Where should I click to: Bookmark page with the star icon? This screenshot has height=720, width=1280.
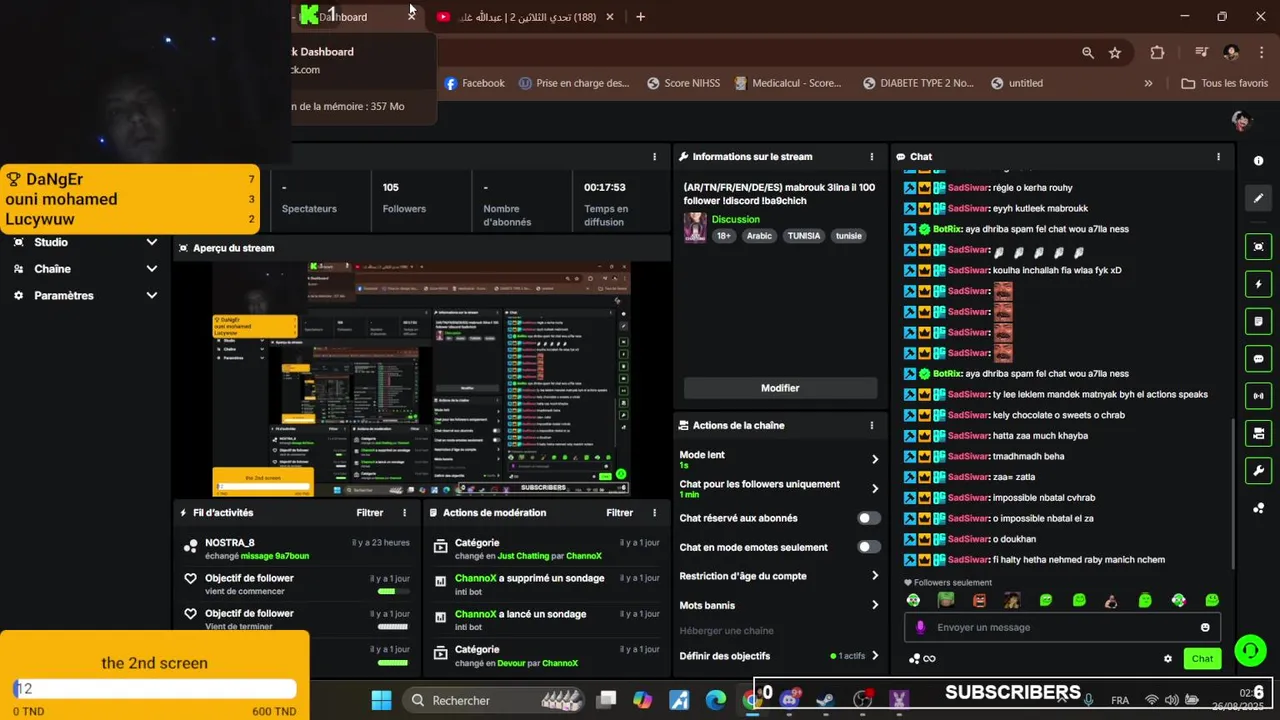[1115, 53]
